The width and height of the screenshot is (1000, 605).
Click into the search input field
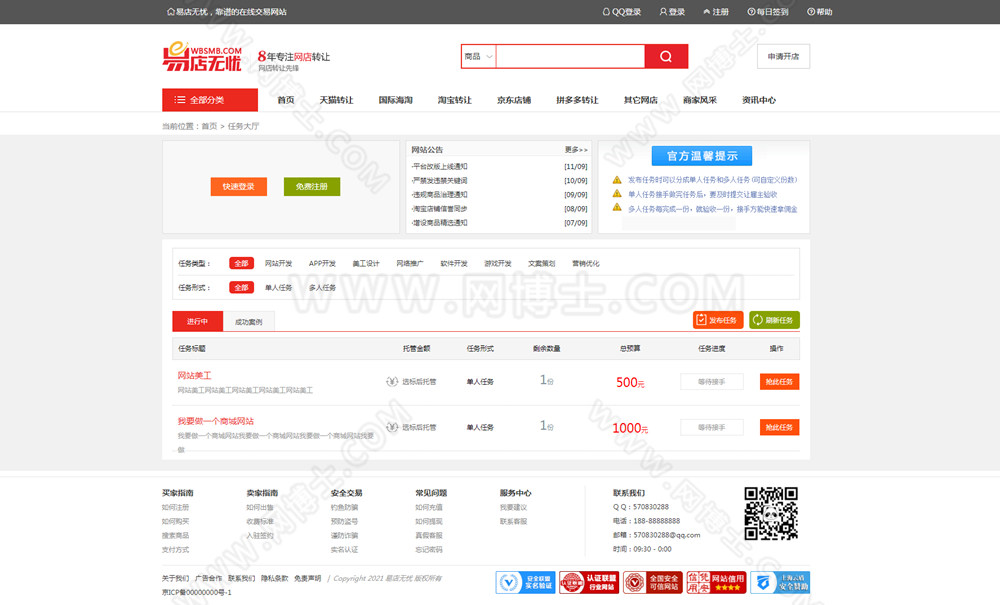(570, 56)
